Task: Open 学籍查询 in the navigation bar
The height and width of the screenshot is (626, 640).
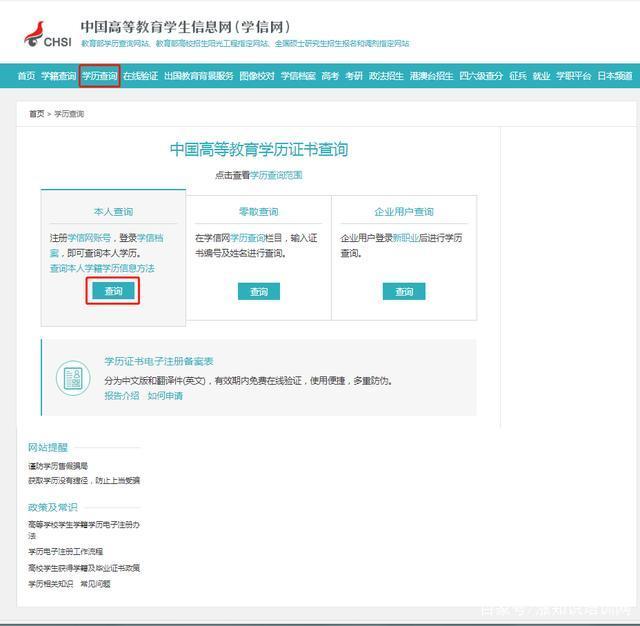Action: click(x=58, y=76)
